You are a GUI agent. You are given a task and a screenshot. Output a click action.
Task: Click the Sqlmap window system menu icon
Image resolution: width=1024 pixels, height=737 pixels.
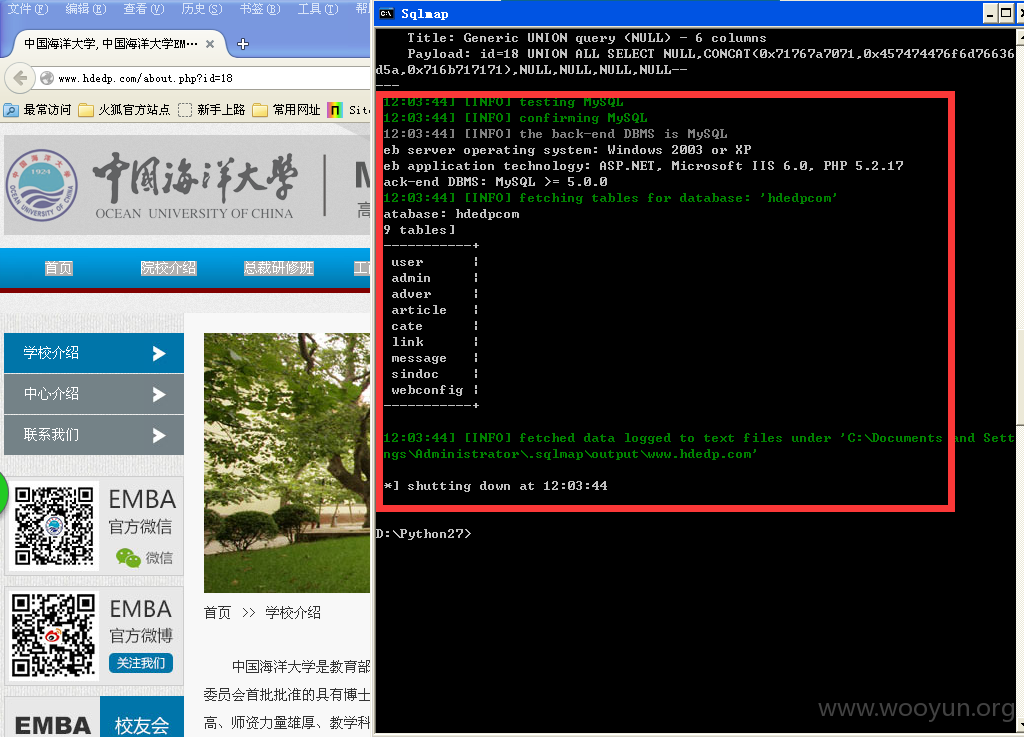[x=387, y=14]
